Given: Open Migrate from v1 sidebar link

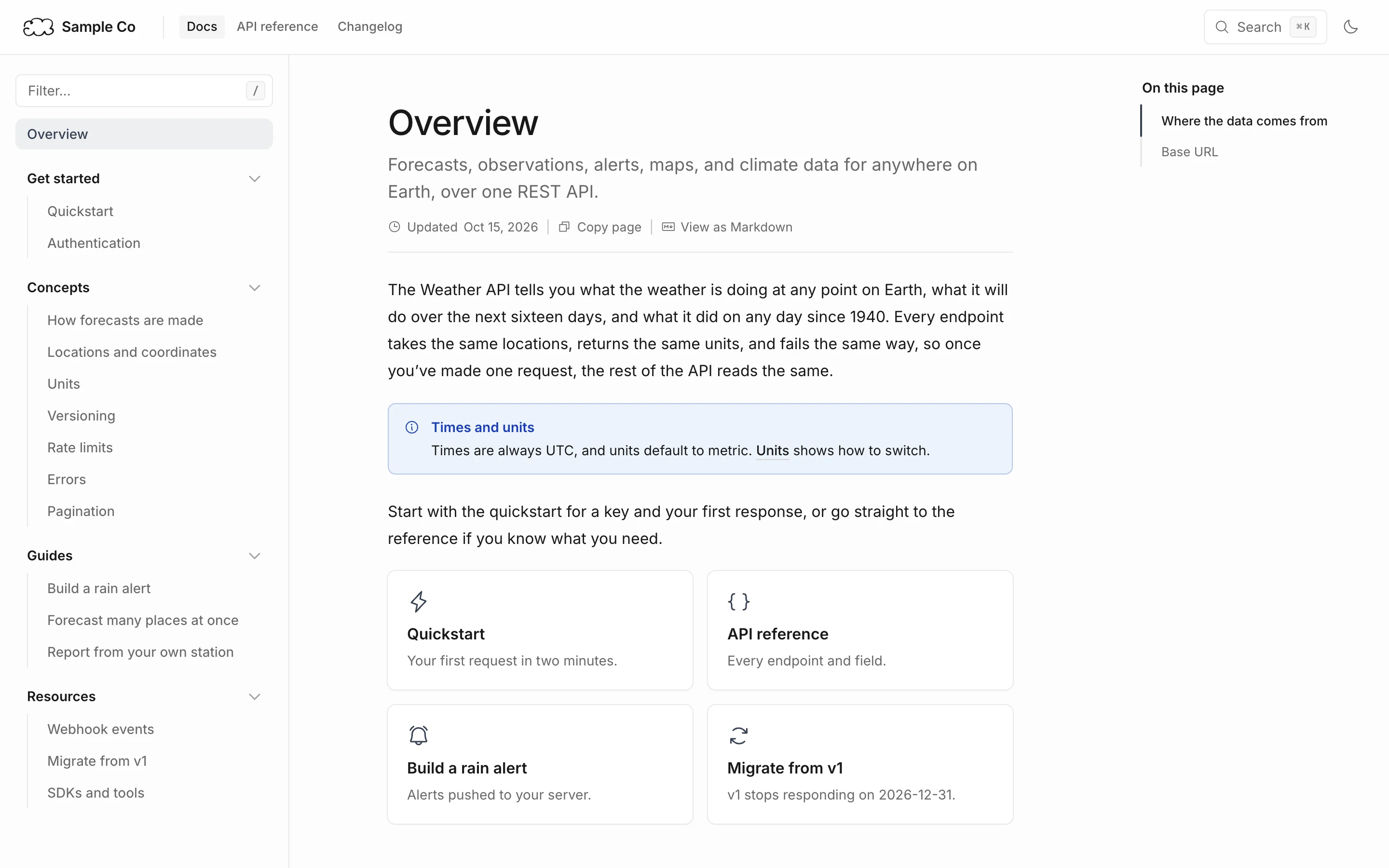Looking at the screenshot, I should (x=97, y=761).
